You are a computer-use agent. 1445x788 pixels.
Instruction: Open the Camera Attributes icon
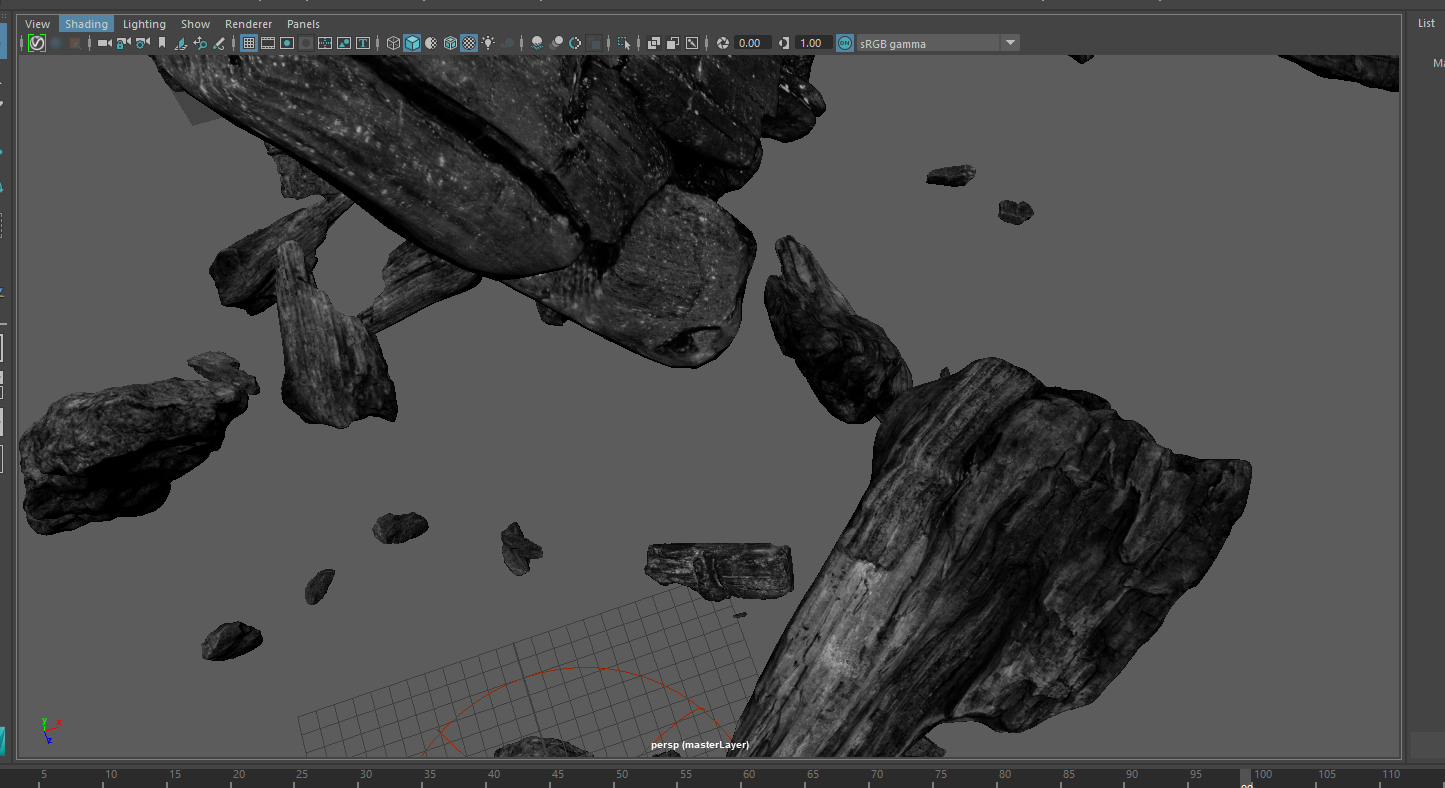click(x=142, y=43)
